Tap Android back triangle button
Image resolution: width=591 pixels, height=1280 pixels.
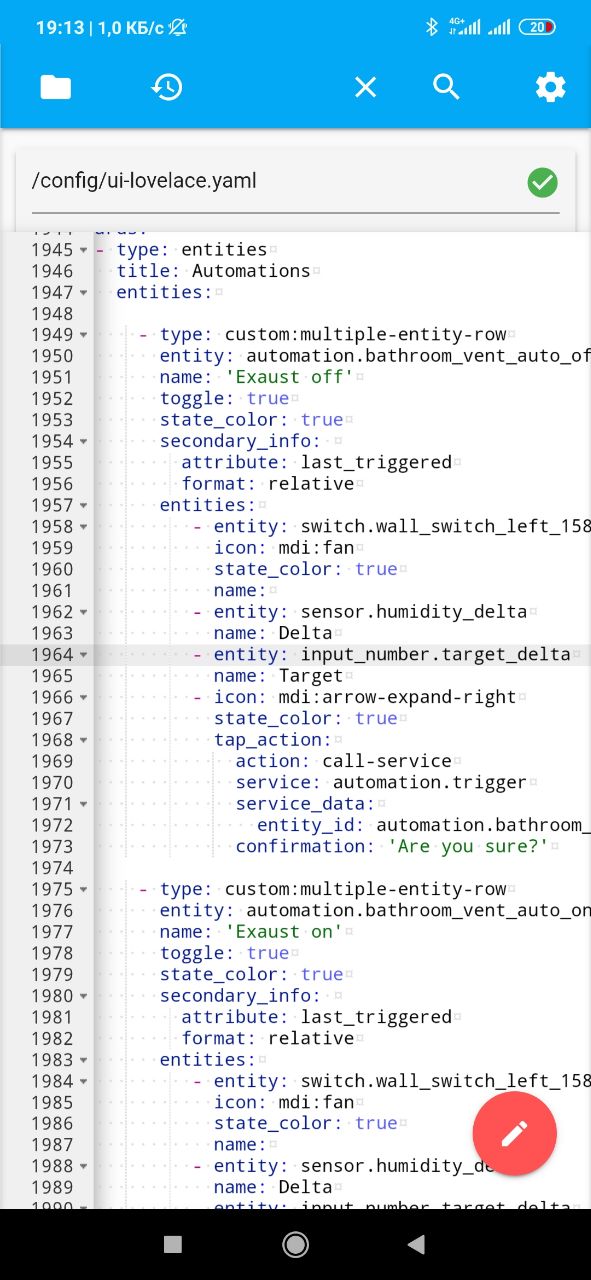click(416, 1244)
